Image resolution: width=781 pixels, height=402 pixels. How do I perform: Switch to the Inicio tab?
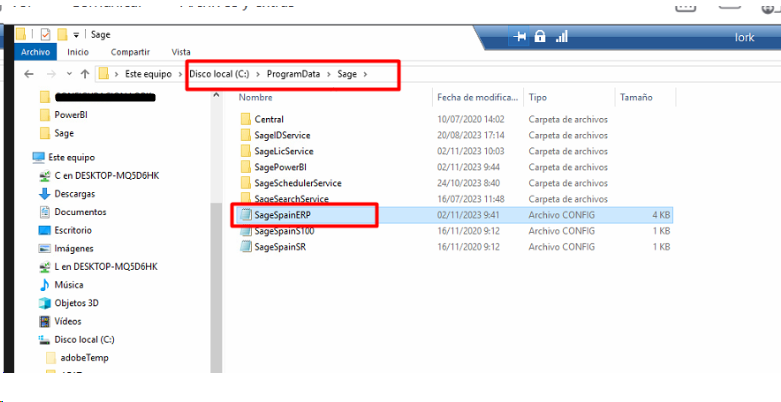[x=78, y=52]
